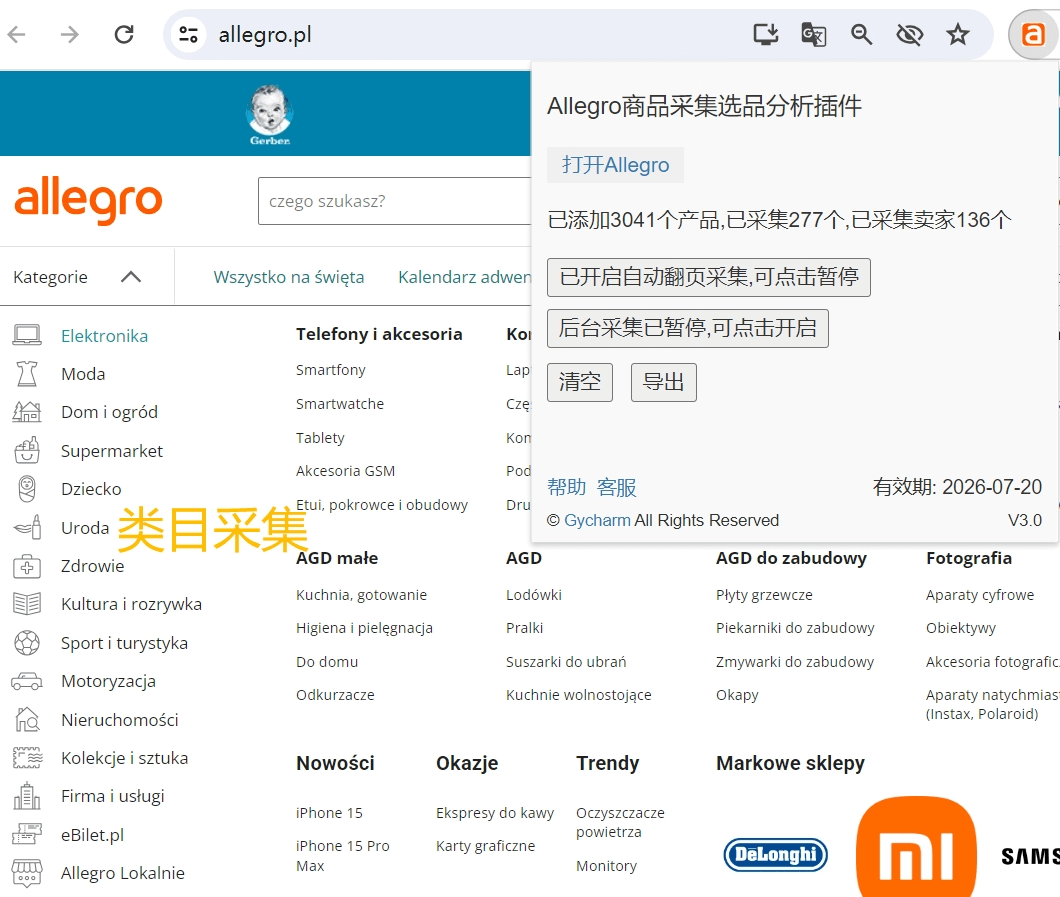Open Etui, pokrowce i obudowy link
The image size is (1060, 897).
click(x=382, y=505)
